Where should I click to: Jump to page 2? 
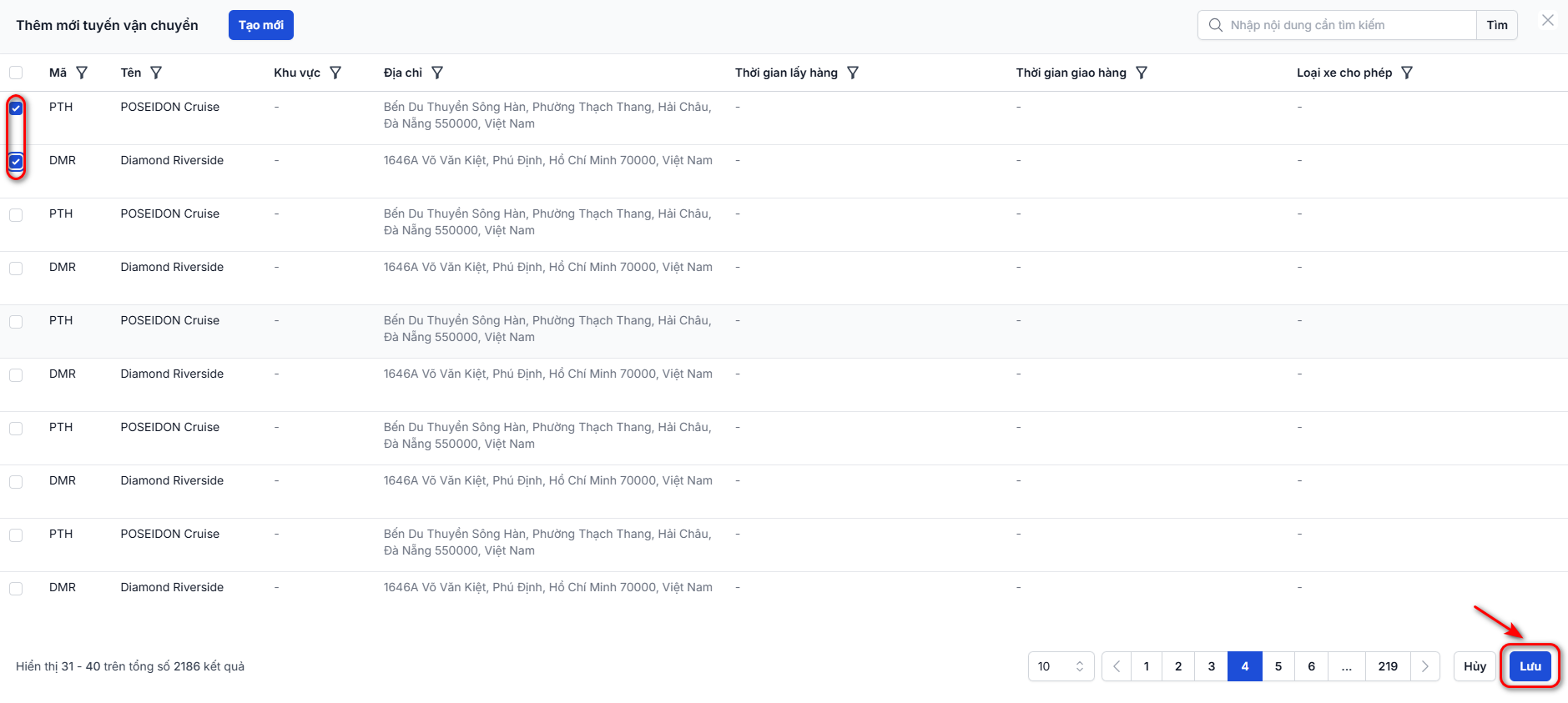[1178, 666]
